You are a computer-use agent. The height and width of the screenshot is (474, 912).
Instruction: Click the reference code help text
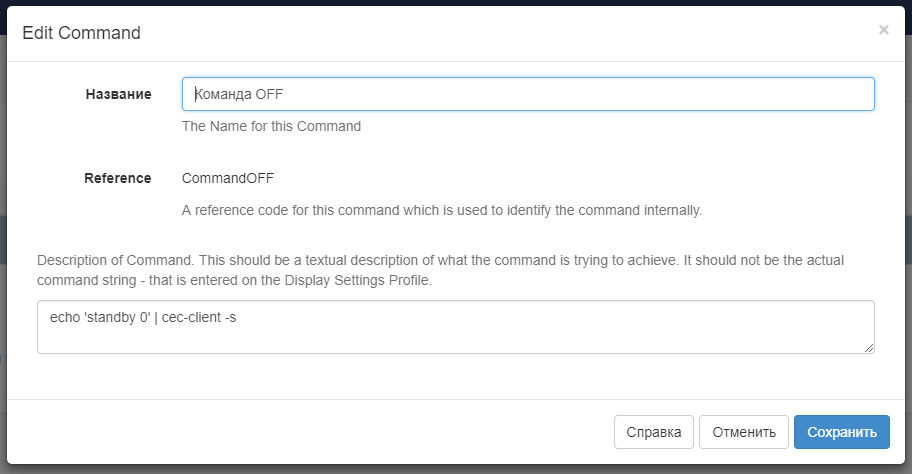442,210
